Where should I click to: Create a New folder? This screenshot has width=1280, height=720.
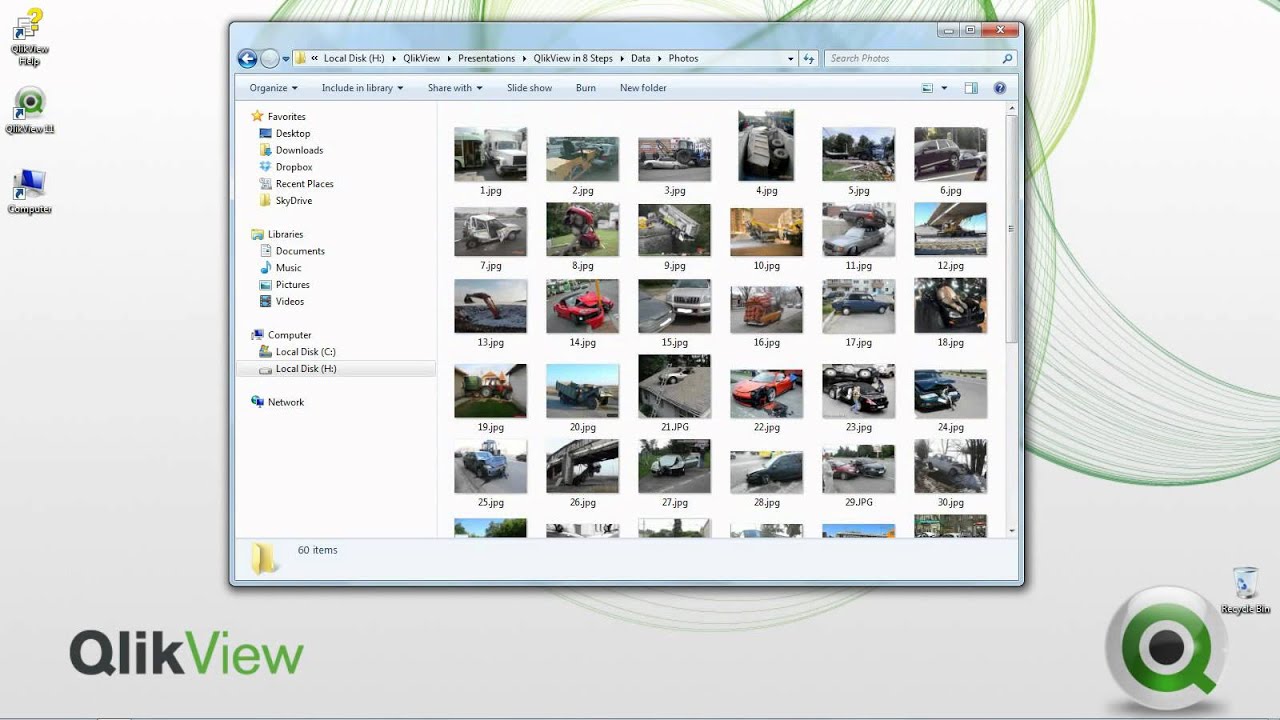pyautogui.click(x=643, y=88)
